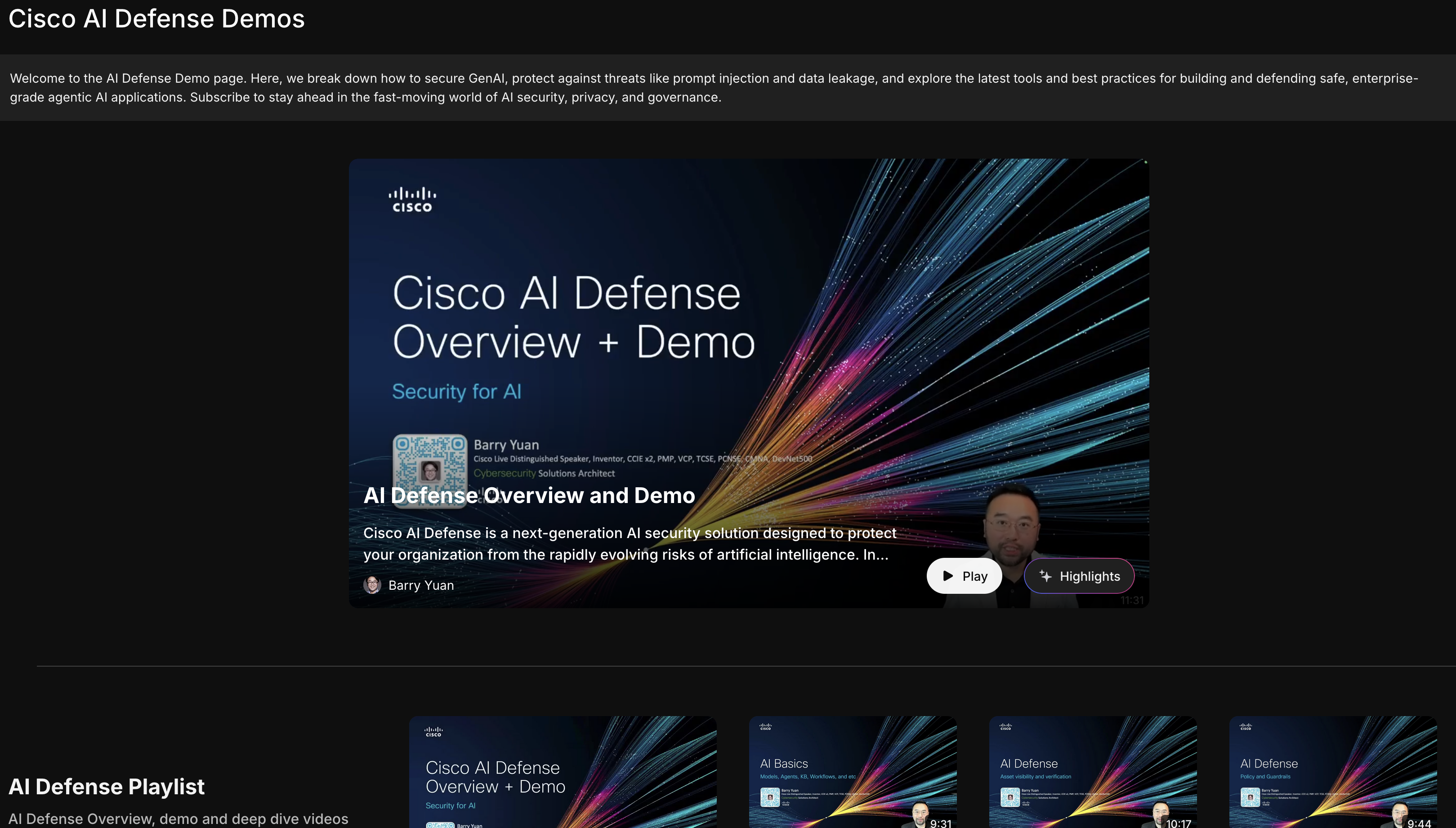Open the Barry Yuan author name link

click(421, 585)
